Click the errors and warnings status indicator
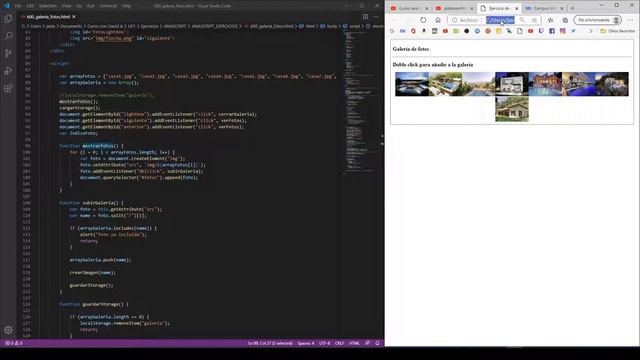Viewport: 640px width, 360px height. 14,343
